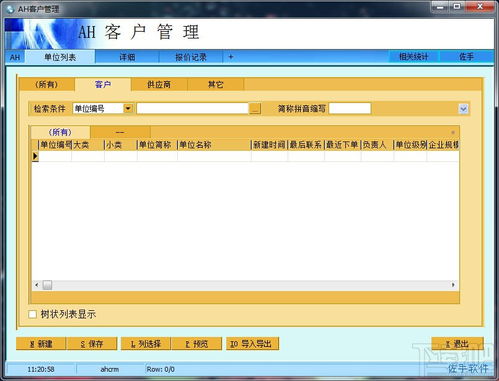This screenshot has width=499, height=381.
Task: Open the 单位编号 search condition dropdown
Action: 128,108
